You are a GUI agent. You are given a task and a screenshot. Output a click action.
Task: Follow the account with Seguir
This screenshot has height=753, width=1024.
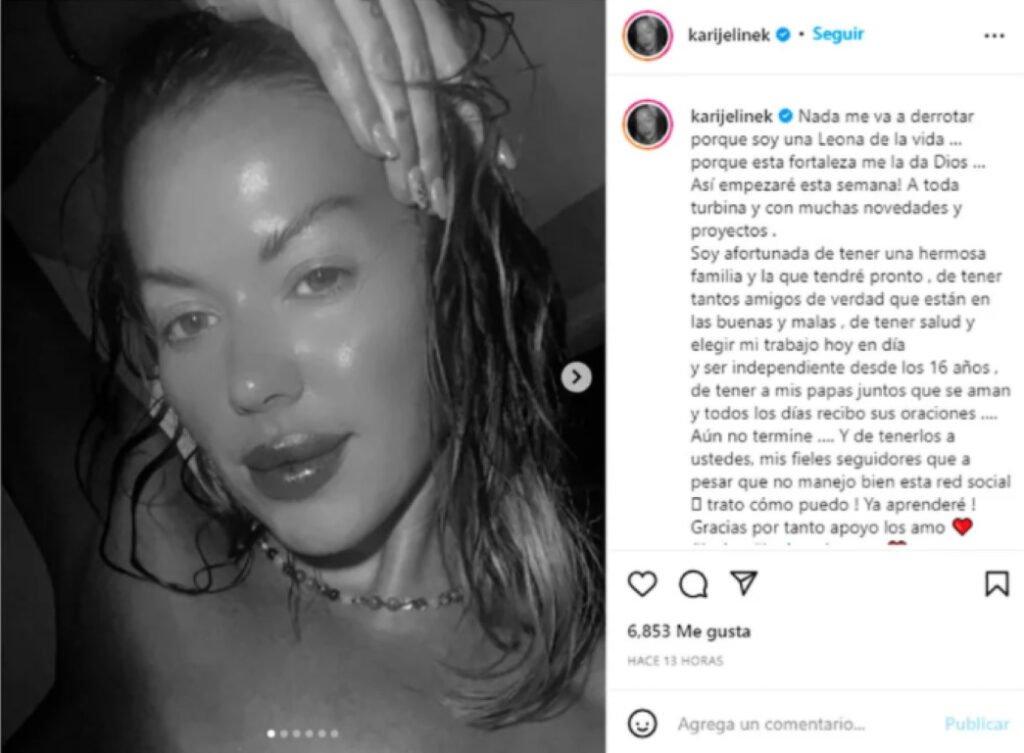coord(838,34)
